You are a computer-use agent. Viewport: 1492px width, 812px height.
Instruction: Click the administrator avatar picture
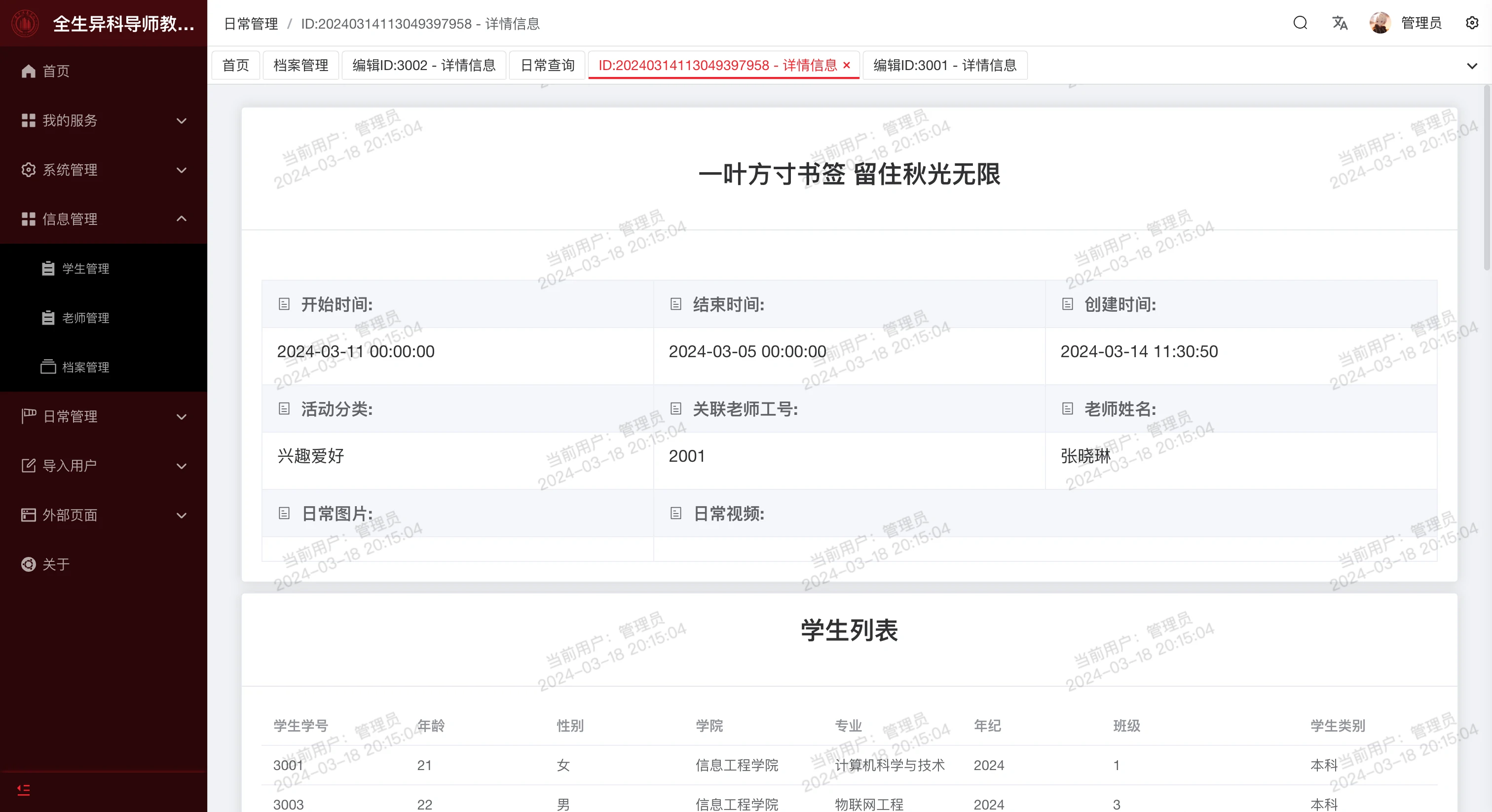(1380, 23)
